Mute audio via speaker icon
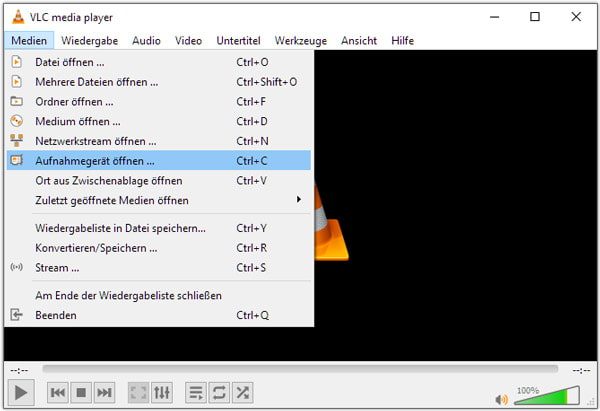The width and height of the screenshot is (600, 411). (501, 399)
